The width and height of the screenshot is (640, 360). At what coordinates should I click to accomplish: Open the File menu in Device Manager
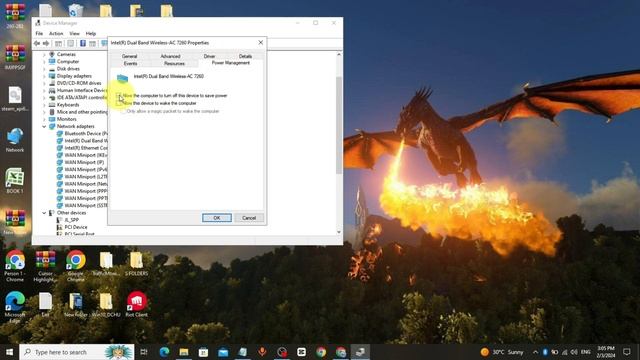tap(39, 33)
